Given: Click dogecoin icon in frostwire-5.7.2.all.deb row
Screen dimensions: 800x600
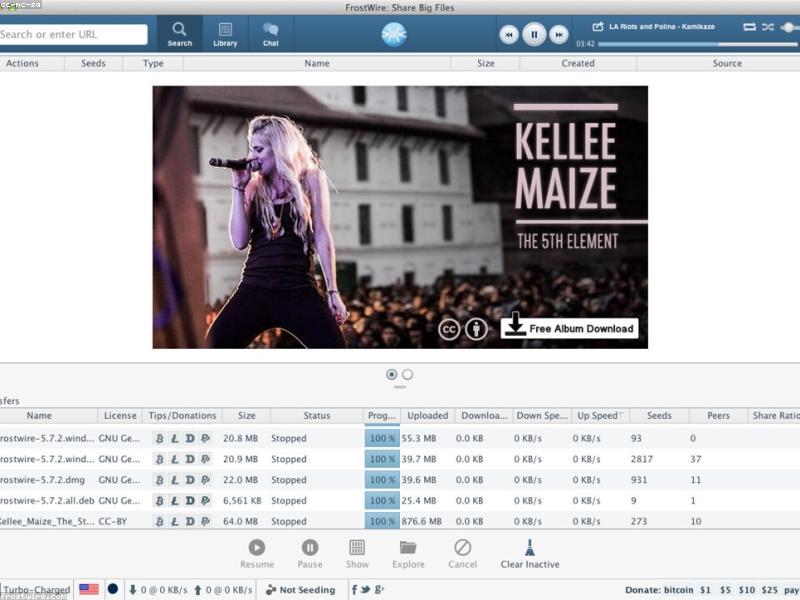Looking at the screenshot, I should tap(190, 501).
